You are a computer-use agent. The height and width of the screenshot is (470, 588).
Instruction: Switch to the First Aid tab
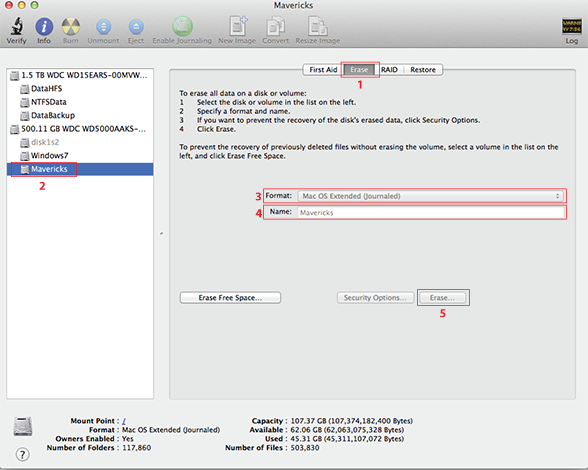coord(323,70)
